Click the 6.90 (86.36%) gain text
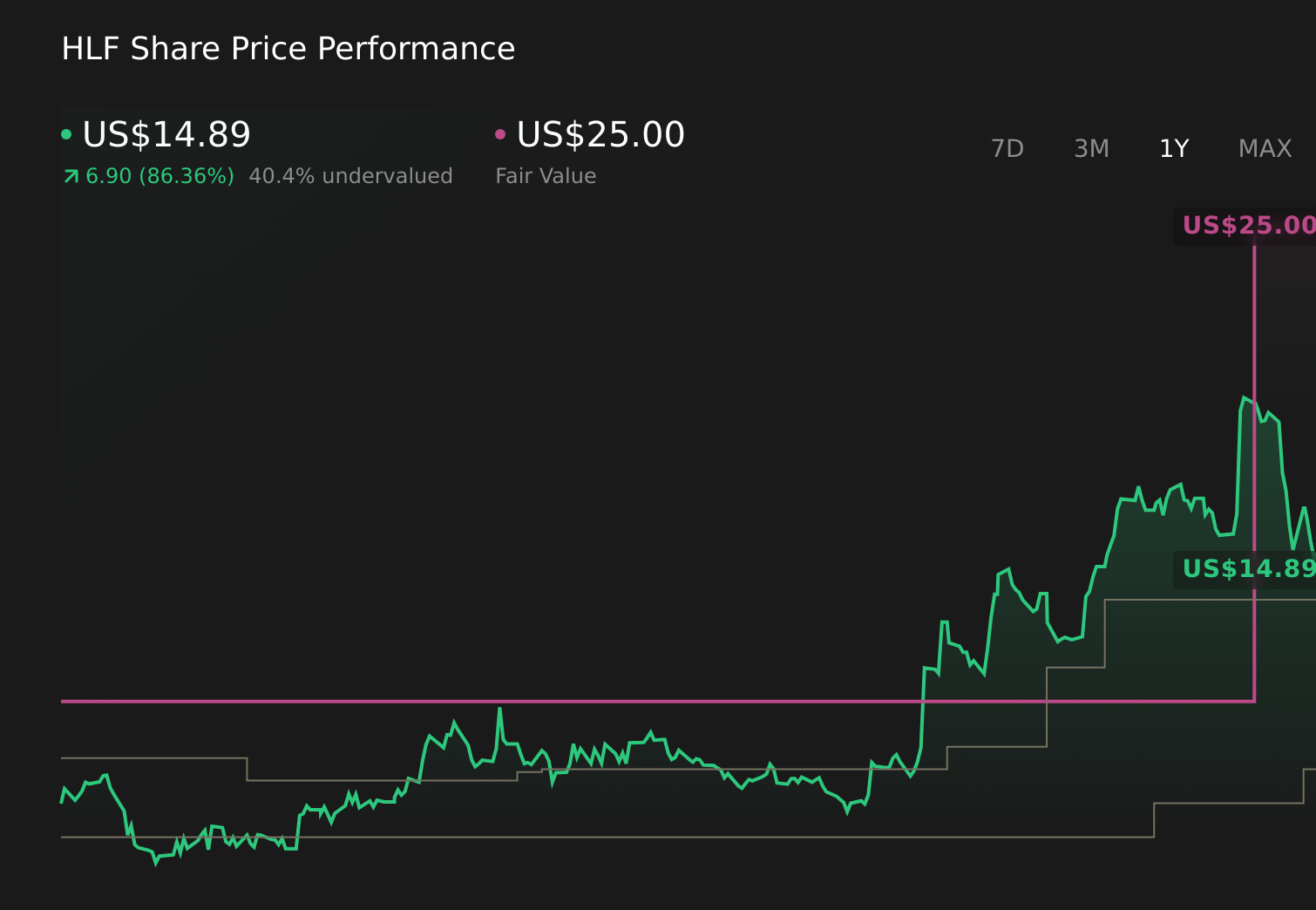 159,175
